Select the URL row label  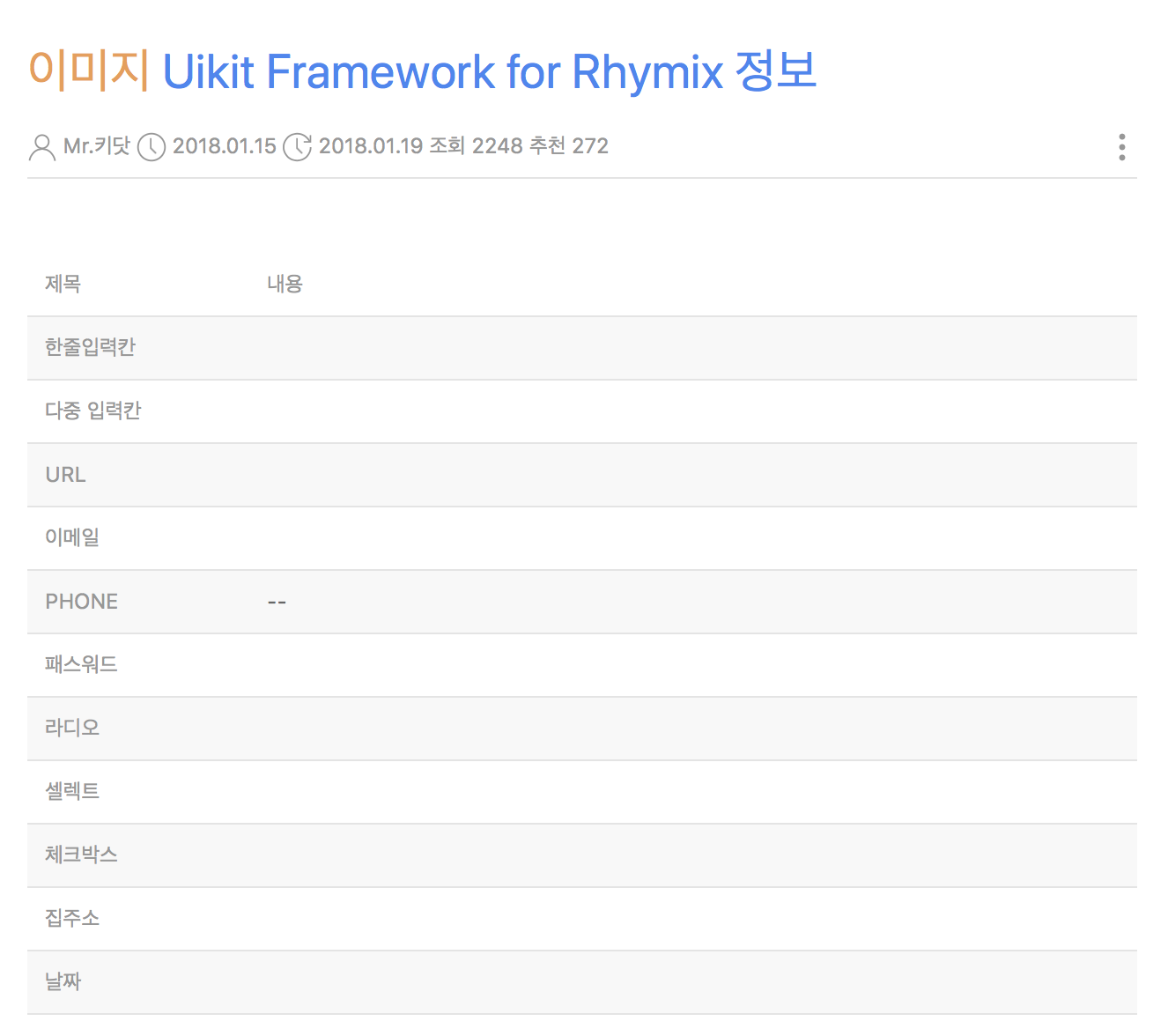tap(66, 475)
